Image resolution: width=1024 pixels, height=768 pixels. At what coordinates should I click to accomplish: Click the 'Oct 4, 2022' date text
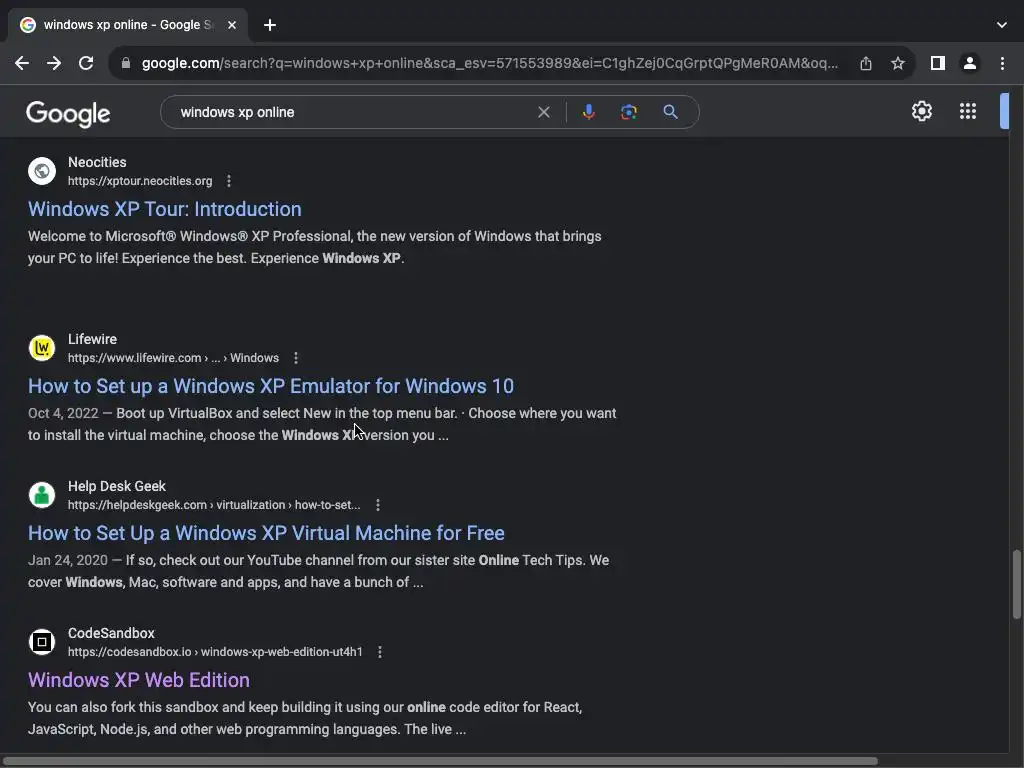click(x=63, y=413)
